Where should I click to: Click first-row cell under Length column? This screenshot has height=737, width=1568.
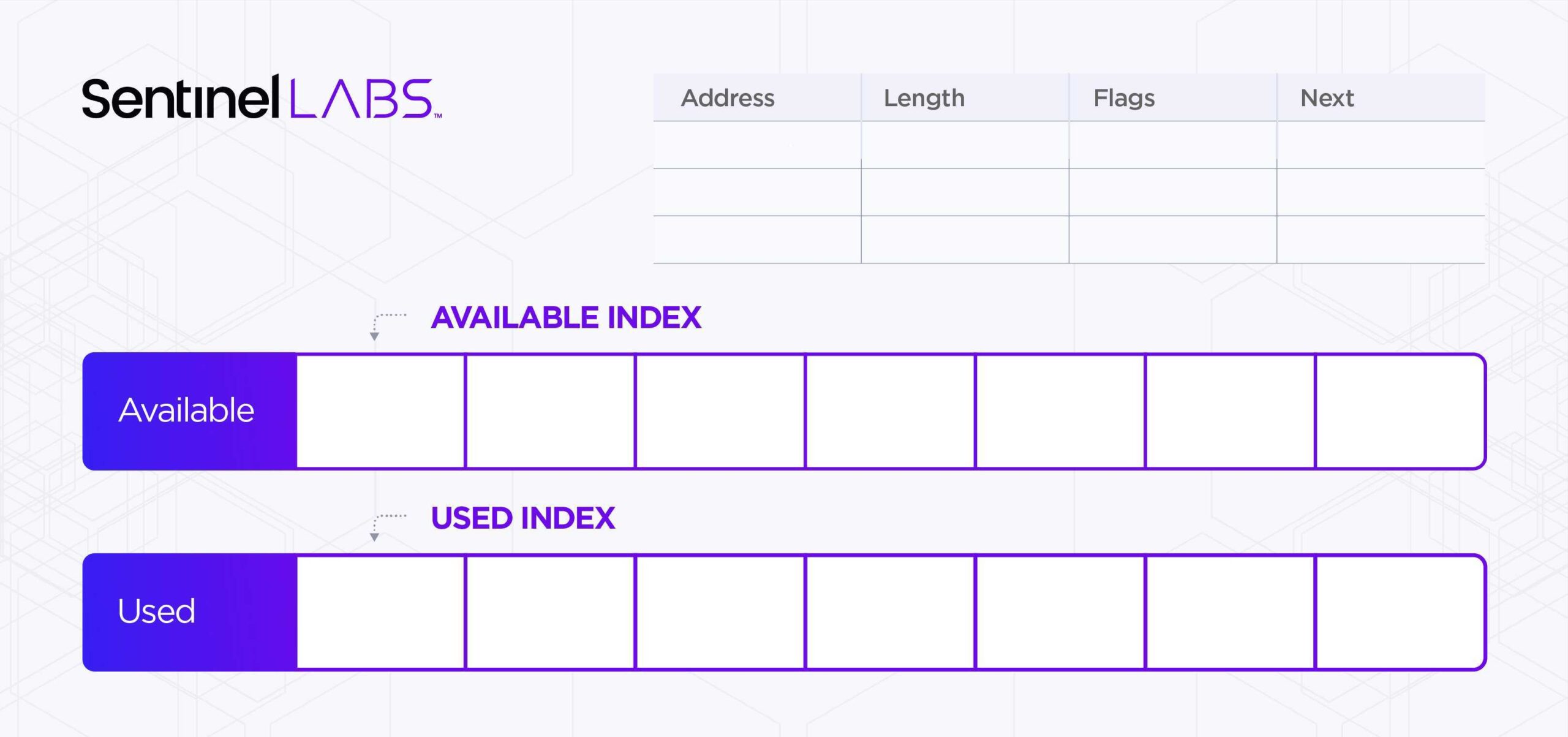(965, 145)
